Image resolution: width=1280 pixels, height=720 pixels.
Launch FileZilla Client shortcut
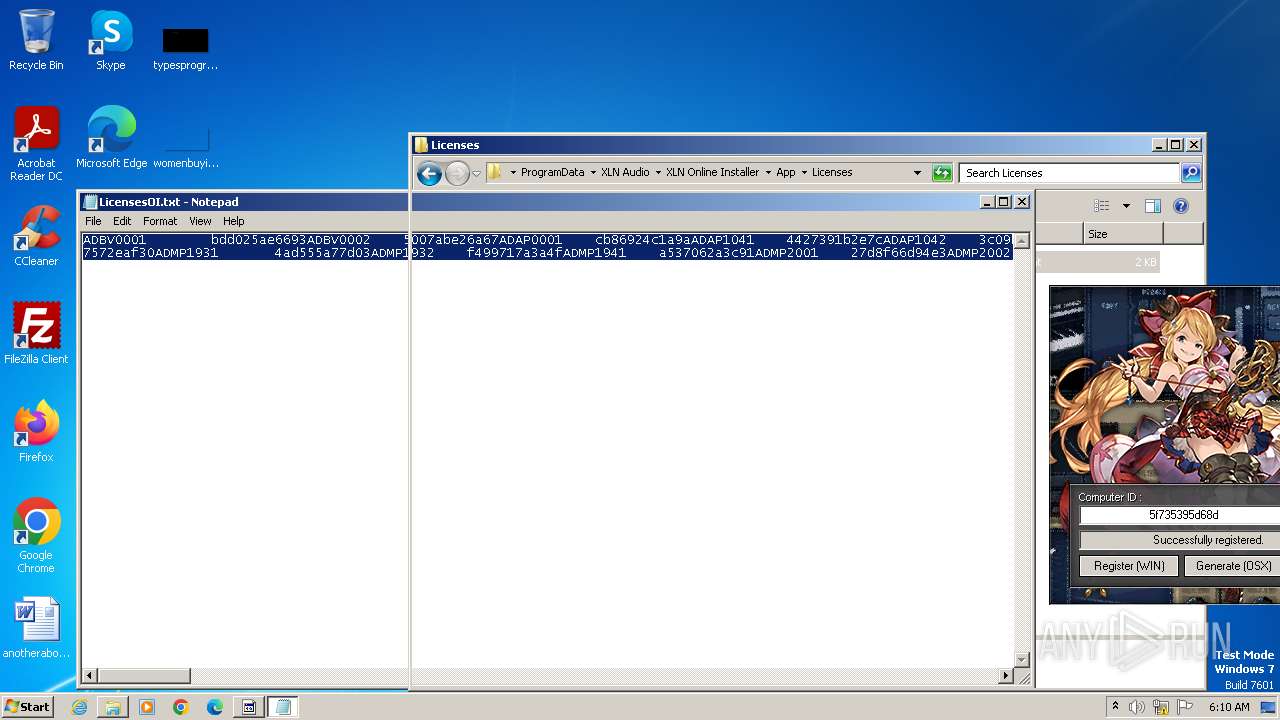tap(36, 334)
